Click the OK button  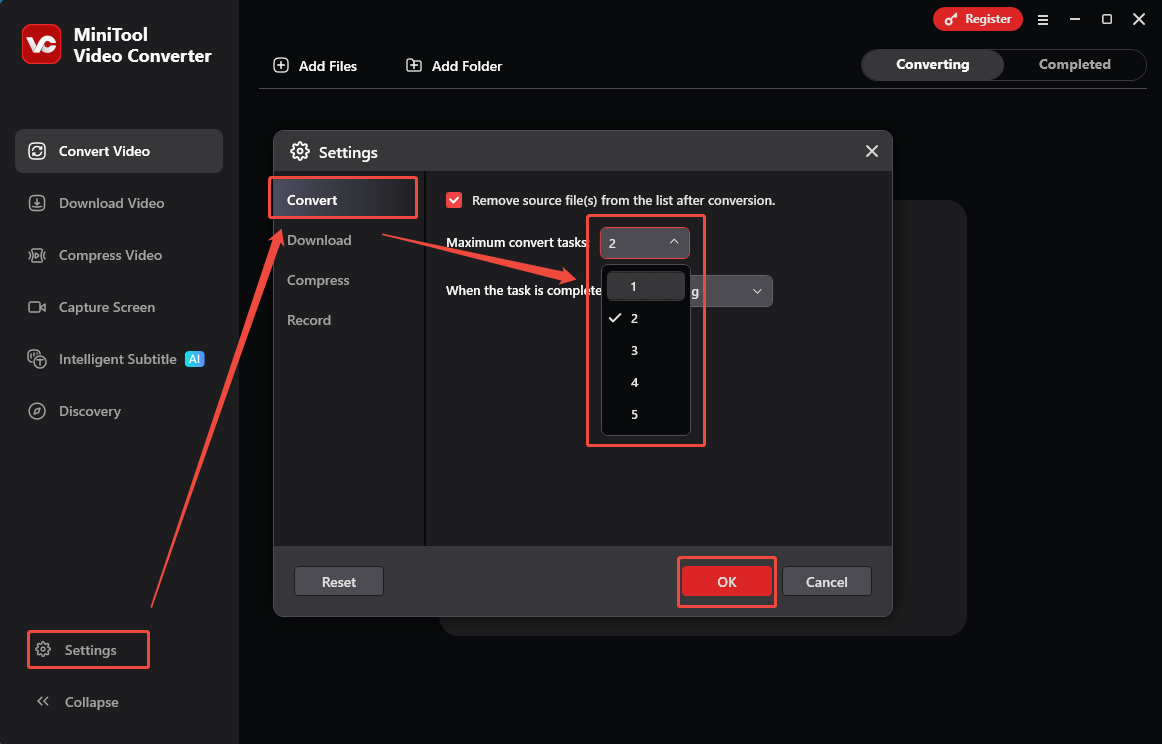[x=726, y=581]
